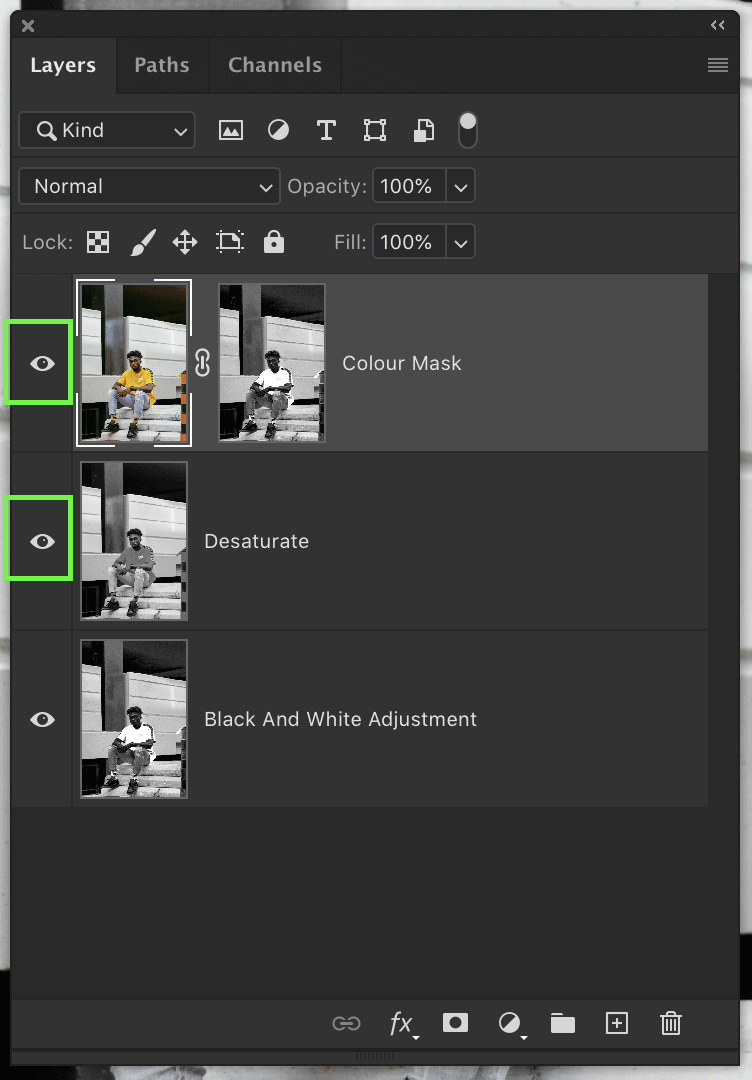Hide the Desaturate layer

[42, 541]
